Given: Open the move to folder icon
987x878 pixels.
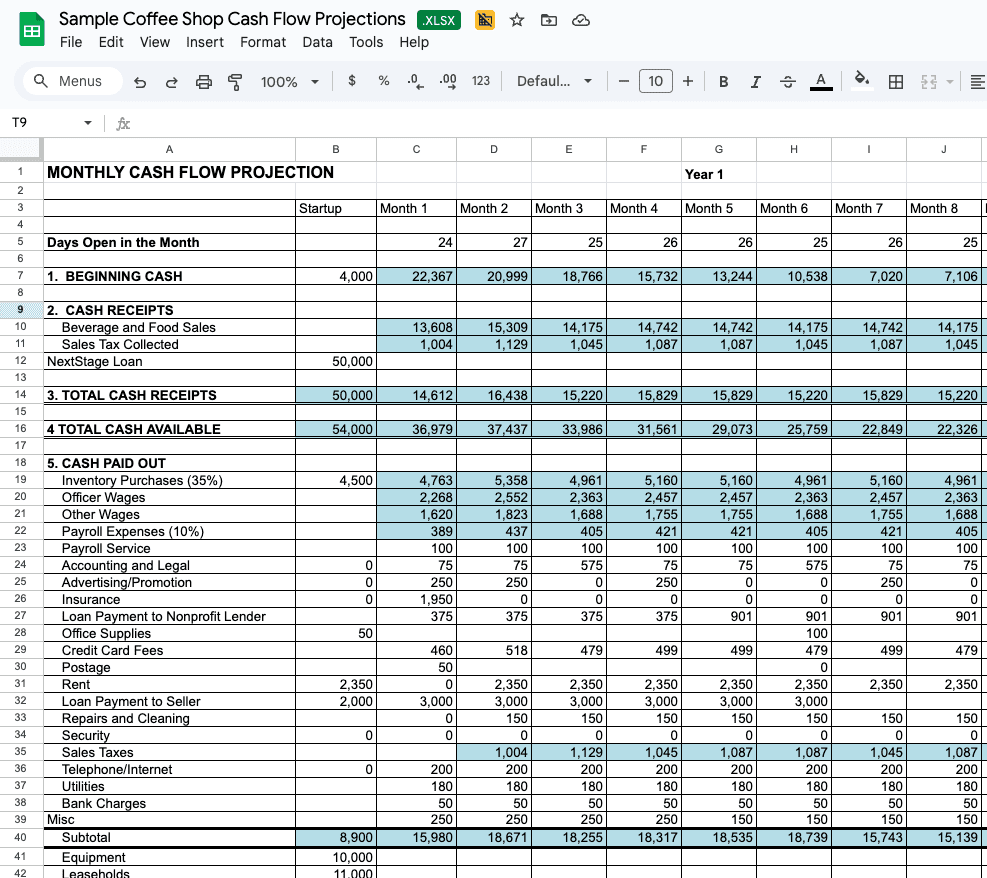Looking at the screenshot, I should pyautogui.click(x=549, y=20).
